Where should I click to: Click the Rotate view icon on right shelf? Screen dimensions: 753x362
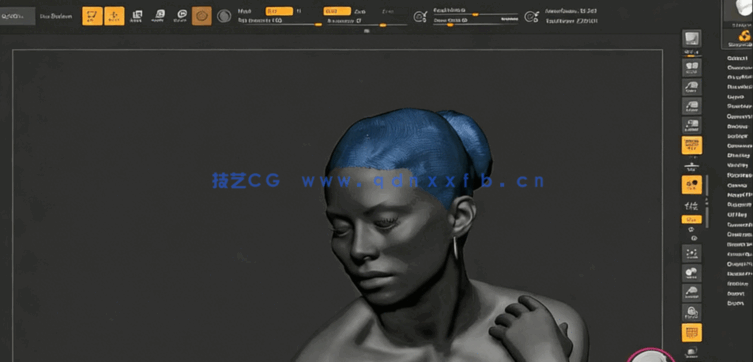pyautogui.click(x=692, y=313)
